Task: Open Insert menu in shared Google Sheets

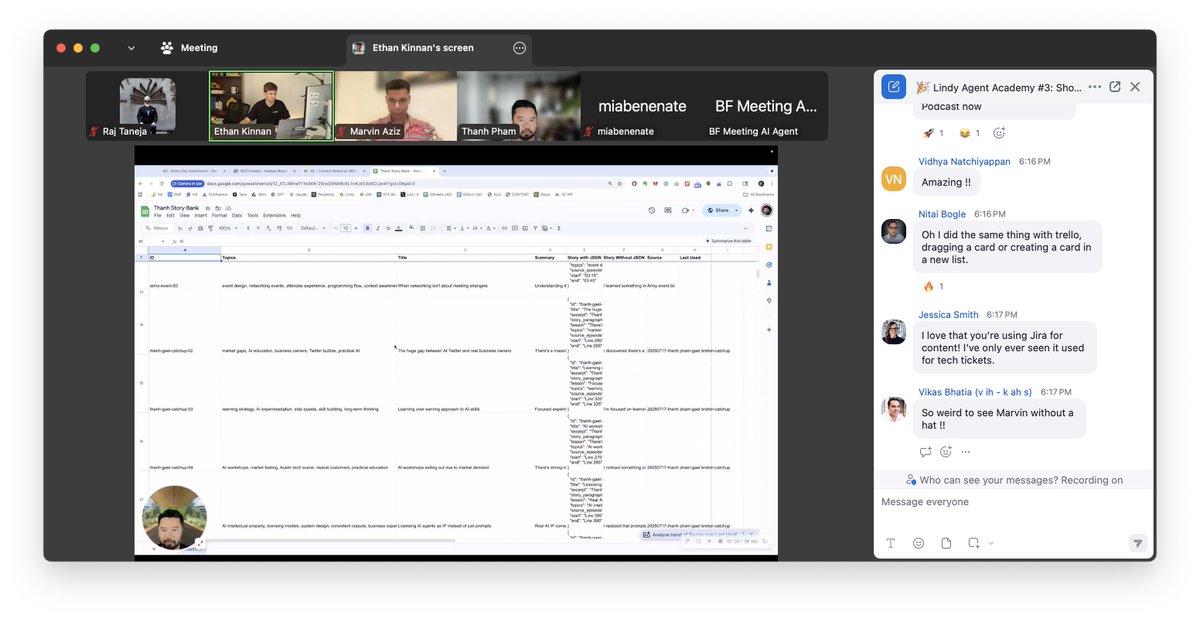Action: click(201, 215)
